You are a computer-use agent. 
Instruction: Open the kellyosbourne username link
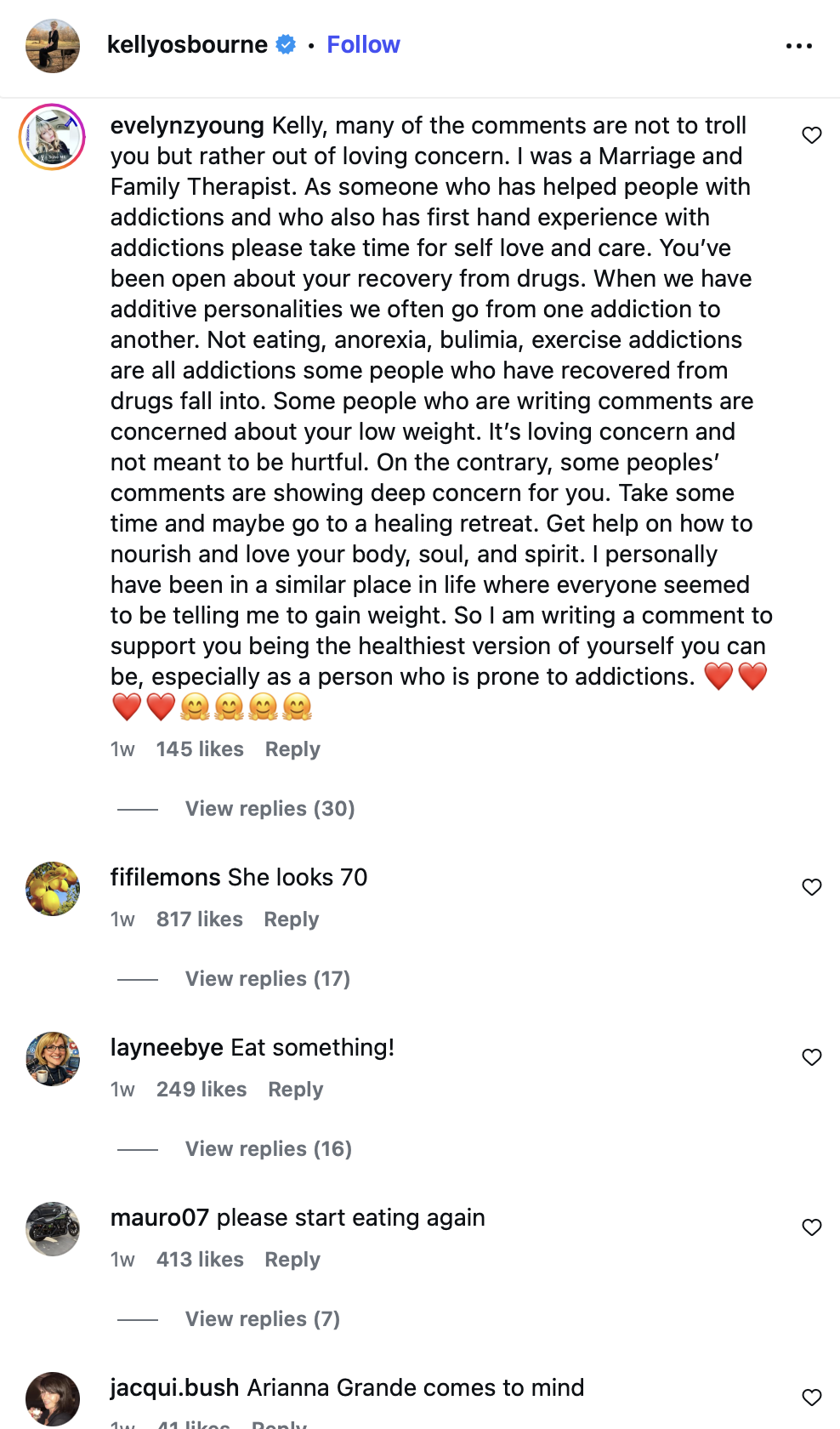pos(187,45)
